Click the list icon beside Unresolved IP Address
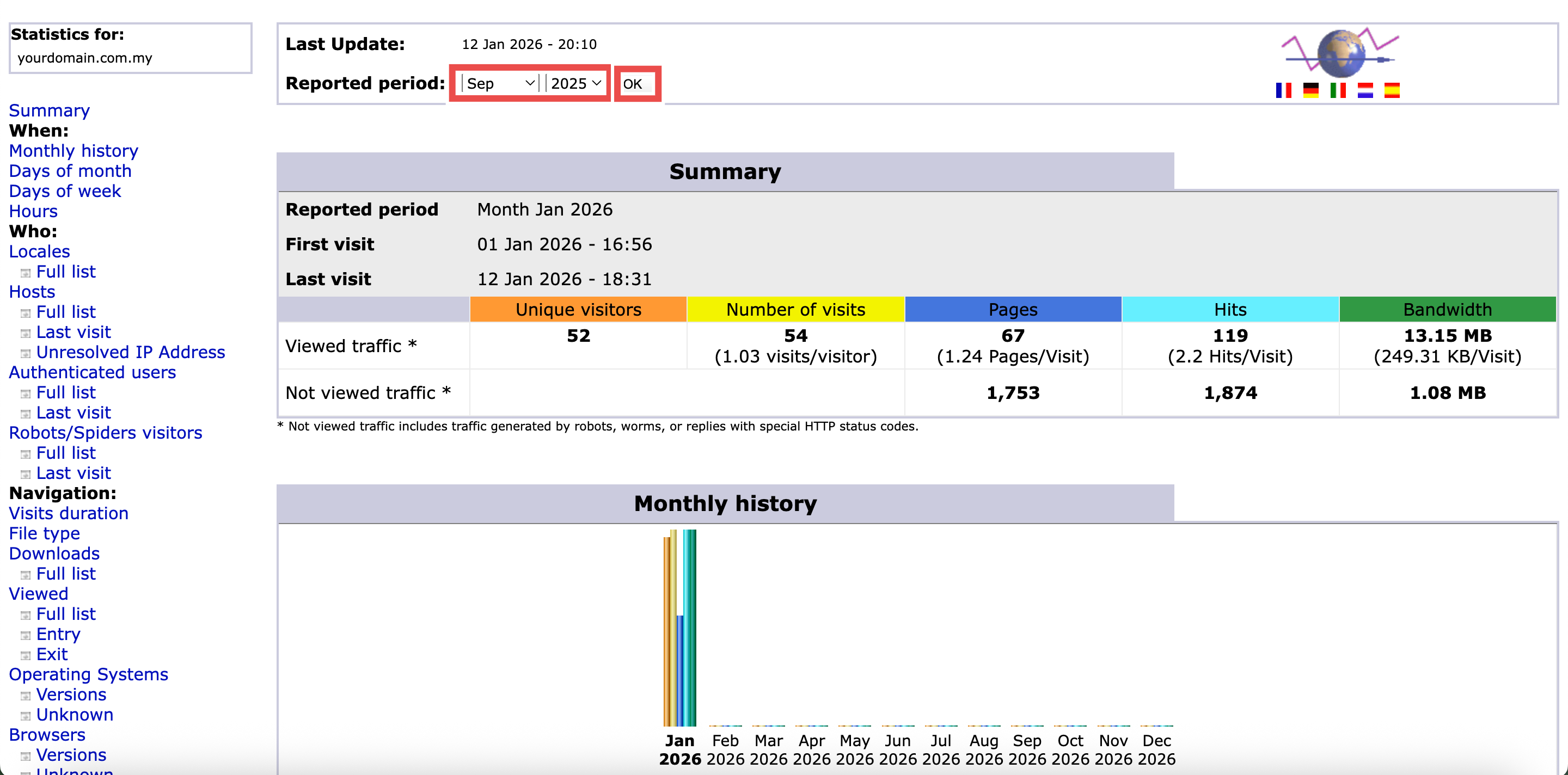The image size is (1568, 775). coord(26,353)
